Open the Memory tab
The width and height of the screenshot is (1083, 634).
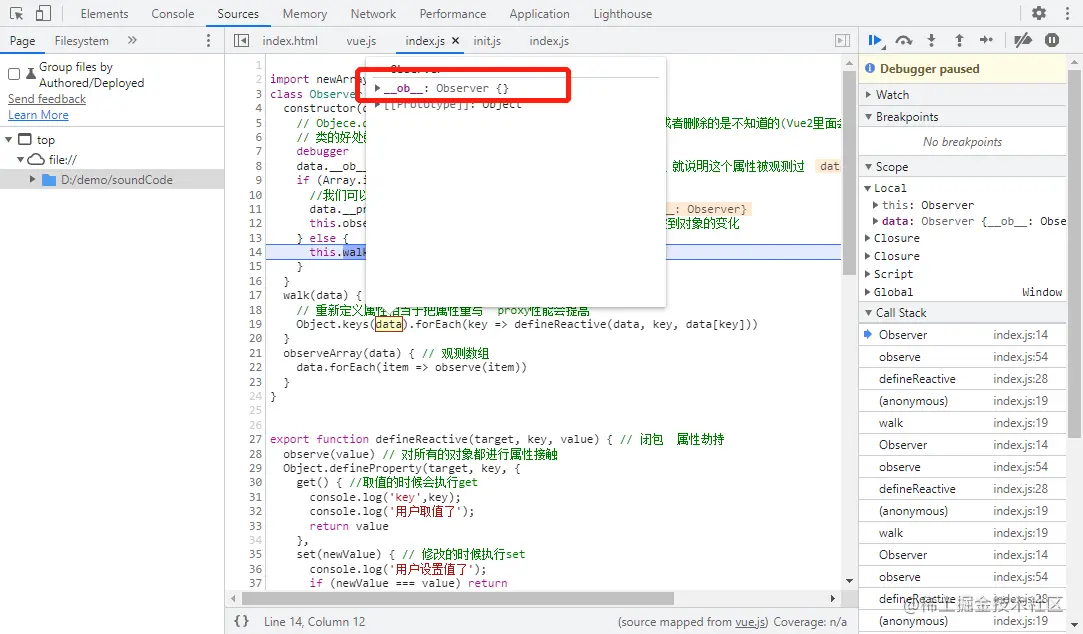pyautogui.click(x=305, y=14)
